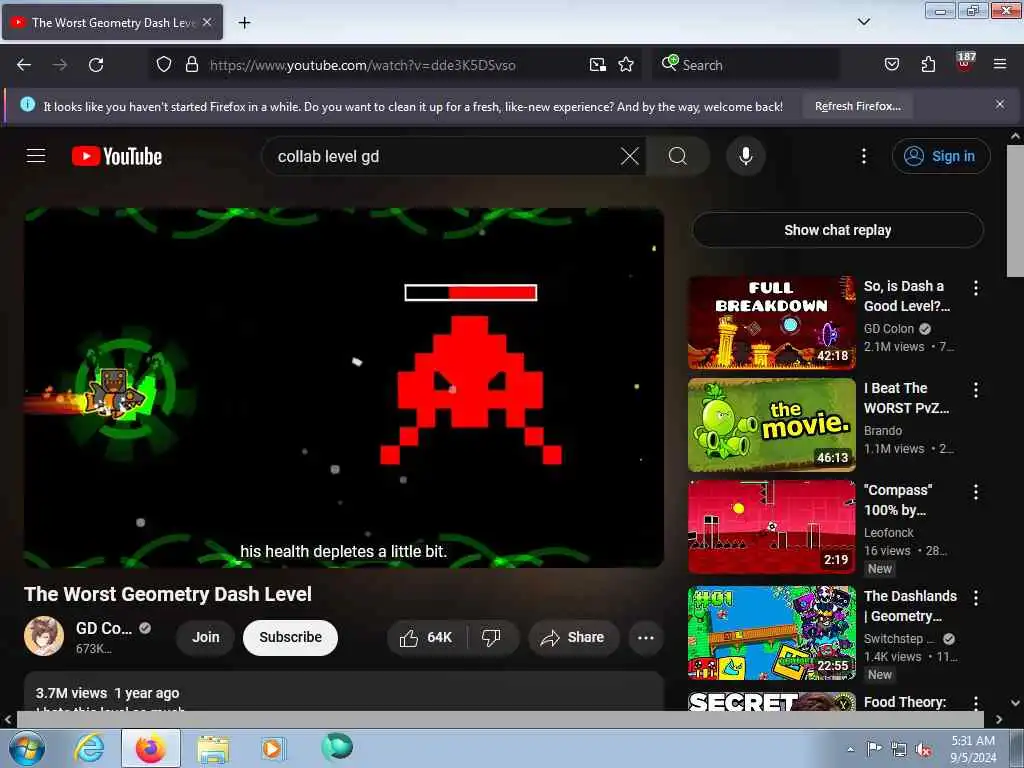Go back with the browser back arrow
Image resolution: width=1024 pixels, height=768 pixels.
(24, 65)
